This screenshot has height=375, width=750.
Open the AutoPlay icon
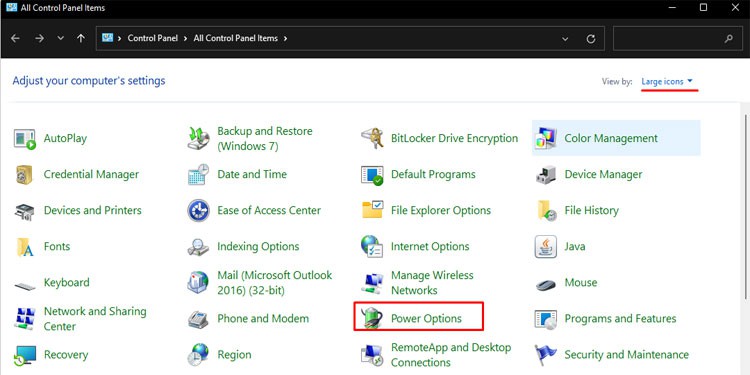[25, 139]
